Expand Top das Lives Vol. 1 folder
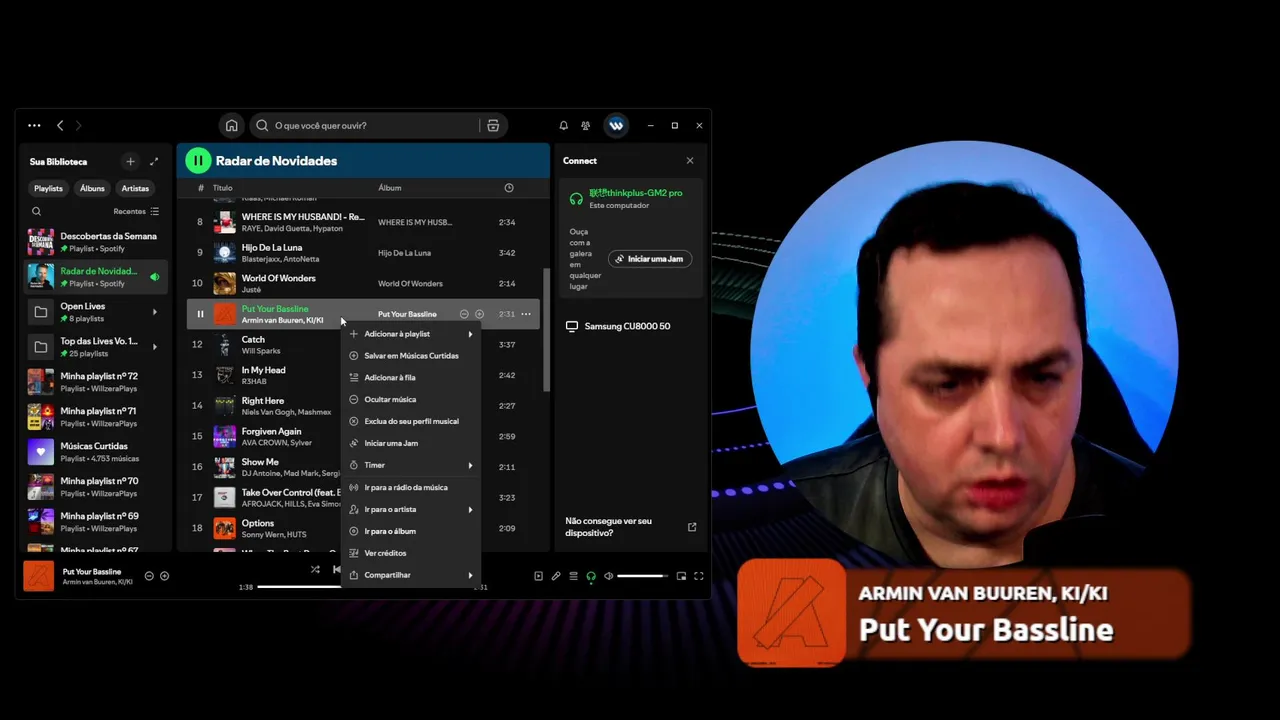The width and height of the screenshot is (1280, 720). click(154, 347)
